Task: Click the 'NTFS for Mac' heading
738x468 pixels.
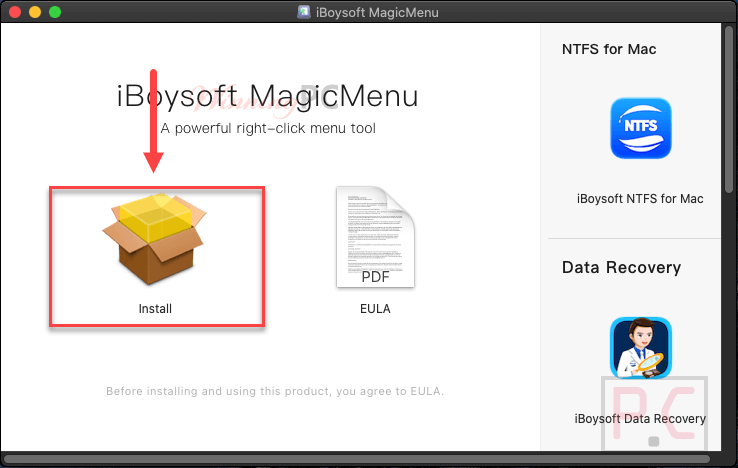Action: [609, 49]
